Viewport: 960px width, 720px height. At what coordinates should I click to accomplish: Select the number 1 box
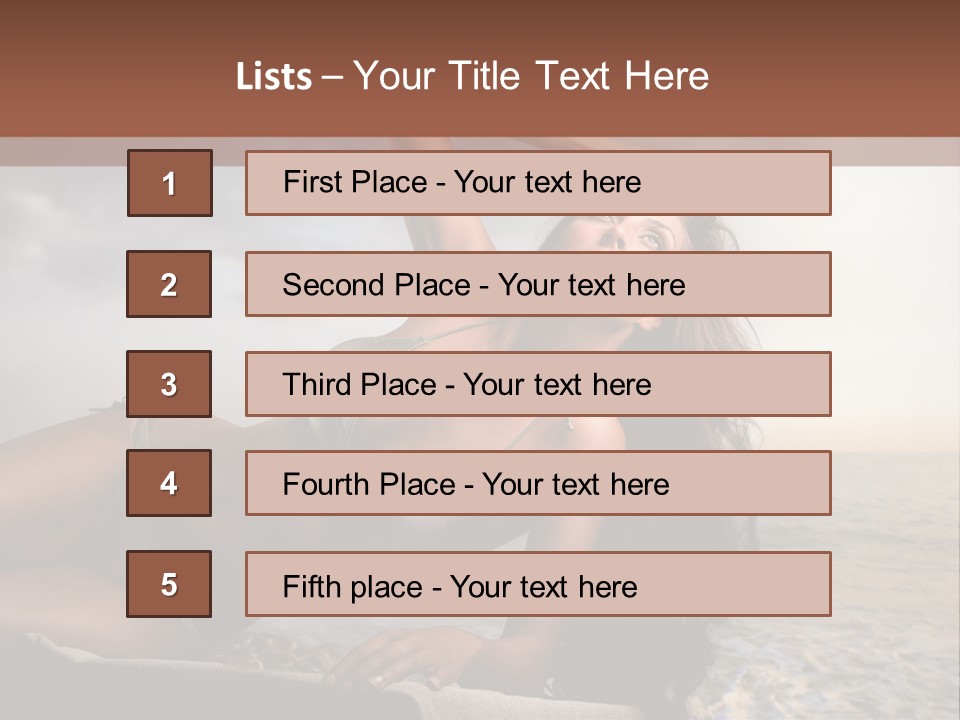pos(169,183)
